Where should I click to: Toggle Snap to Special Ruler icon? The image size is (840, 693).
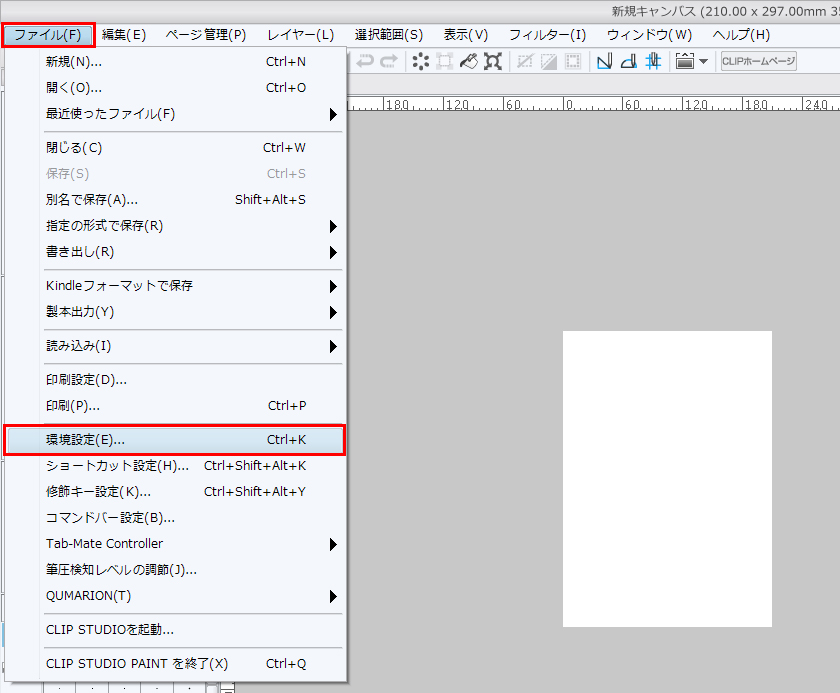[629, 62]
